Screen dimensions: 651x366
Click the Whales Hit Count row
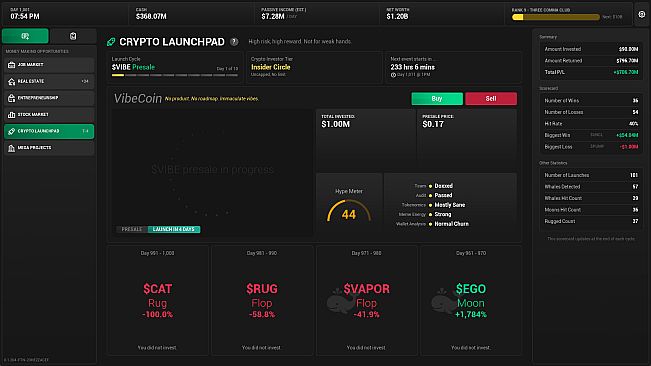591,198
